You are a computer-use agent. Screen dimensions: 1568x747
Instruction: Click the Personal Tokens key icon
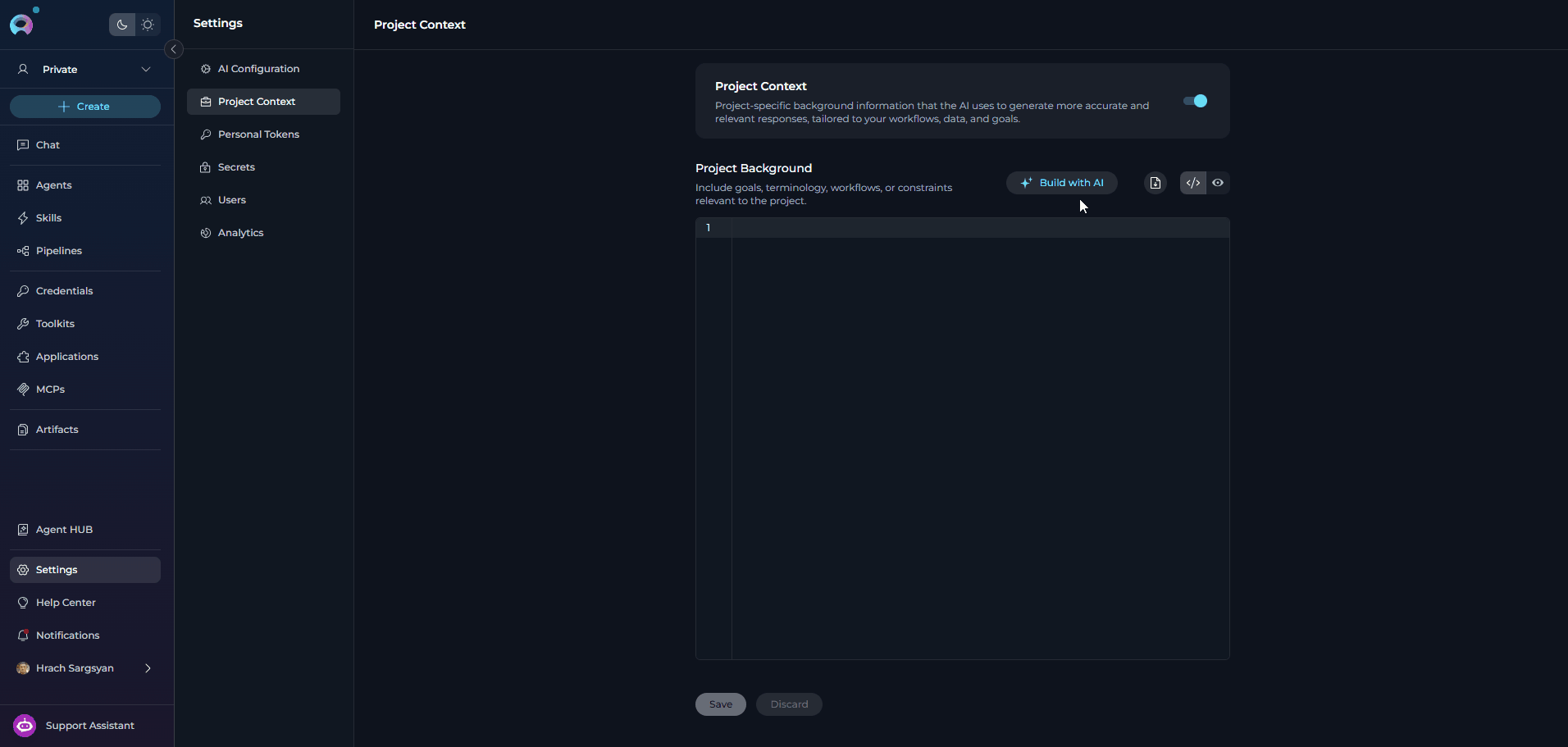[206, 134]
